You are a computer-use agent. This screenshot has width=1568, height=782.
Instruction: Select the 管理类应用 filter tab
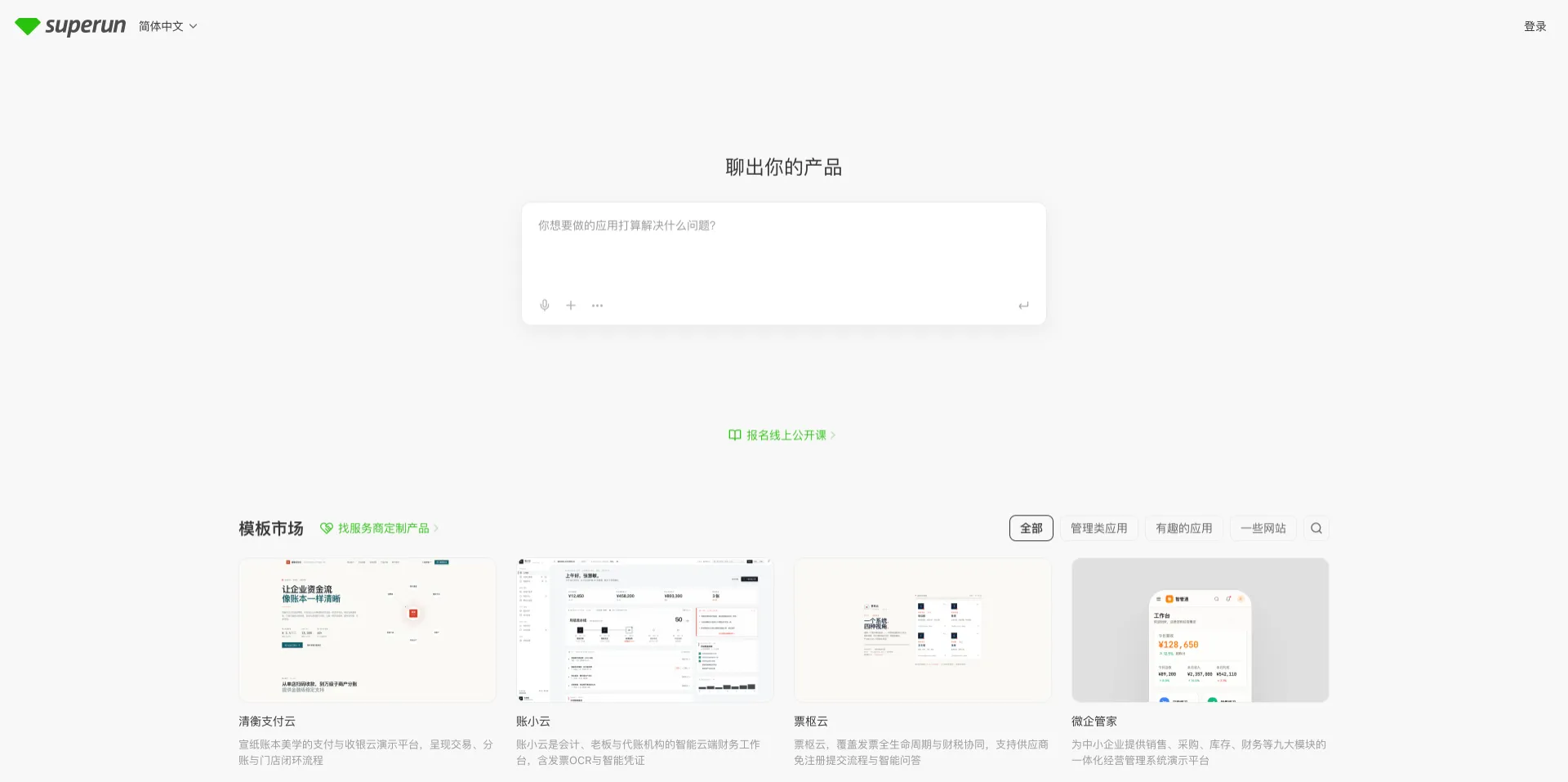(1099, 528)
